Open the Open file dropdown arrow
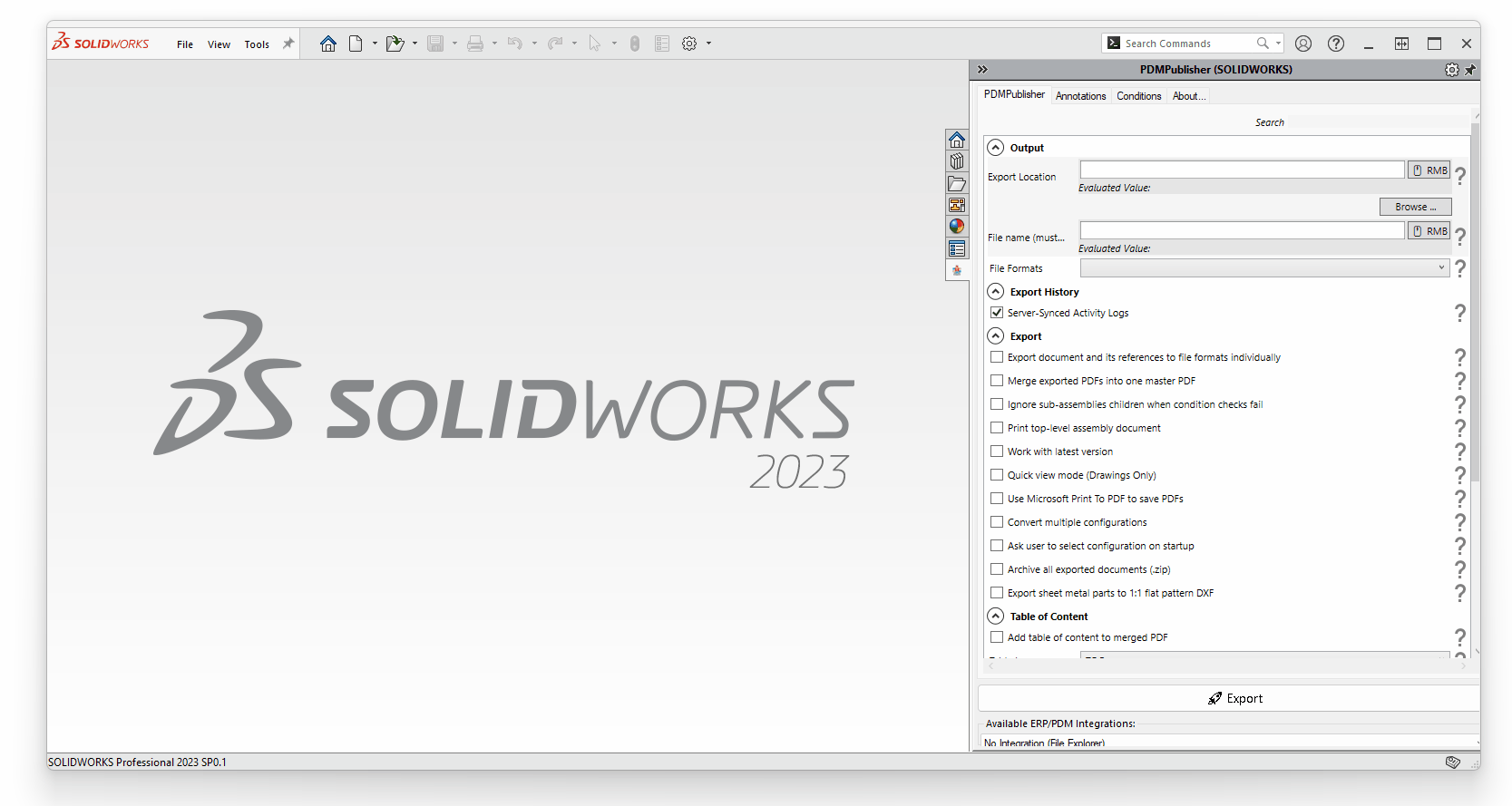The image size is (1512, 806). point(415,44)
